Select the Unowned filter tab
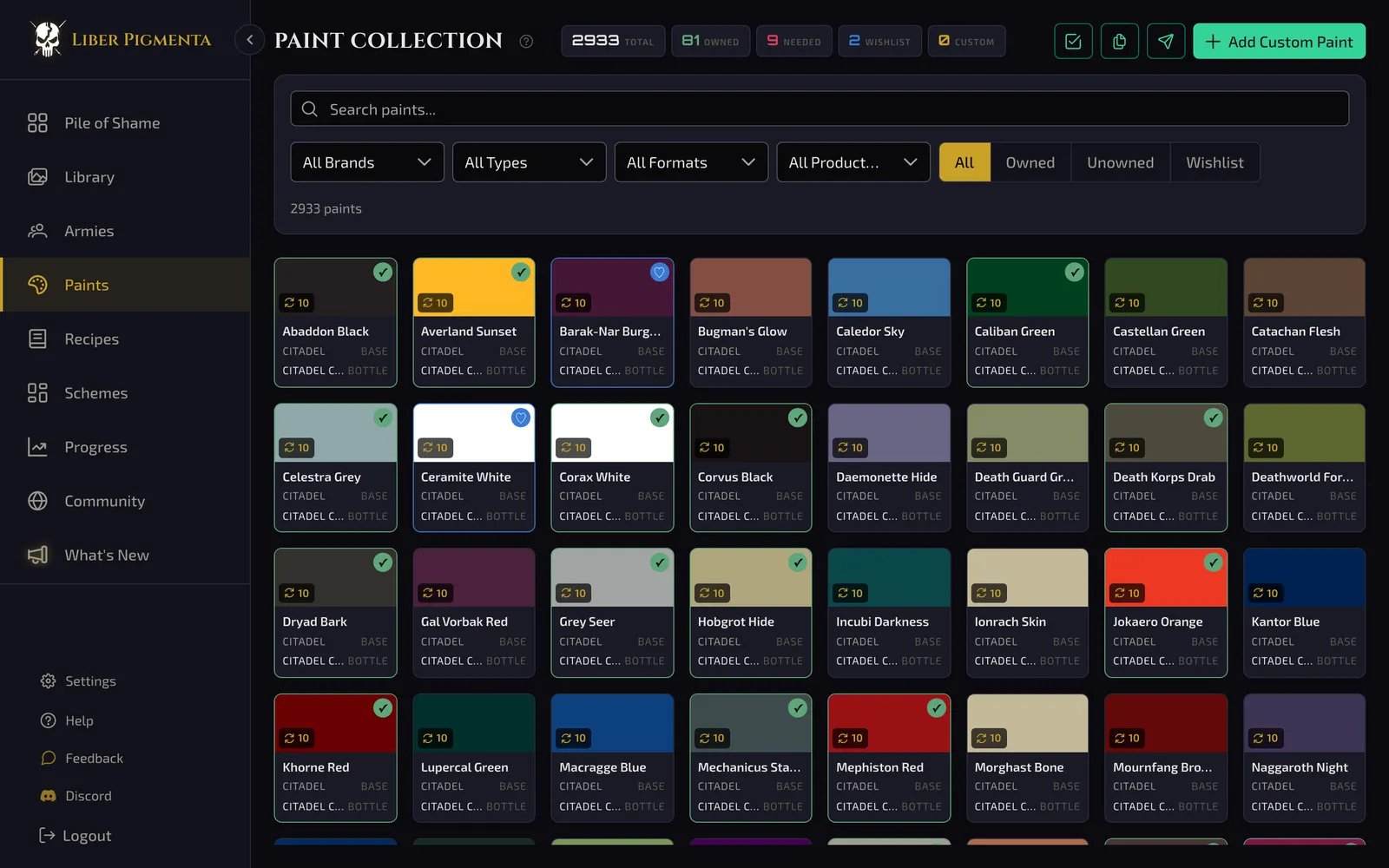 pyautogui.click(x=1121, y=162)
